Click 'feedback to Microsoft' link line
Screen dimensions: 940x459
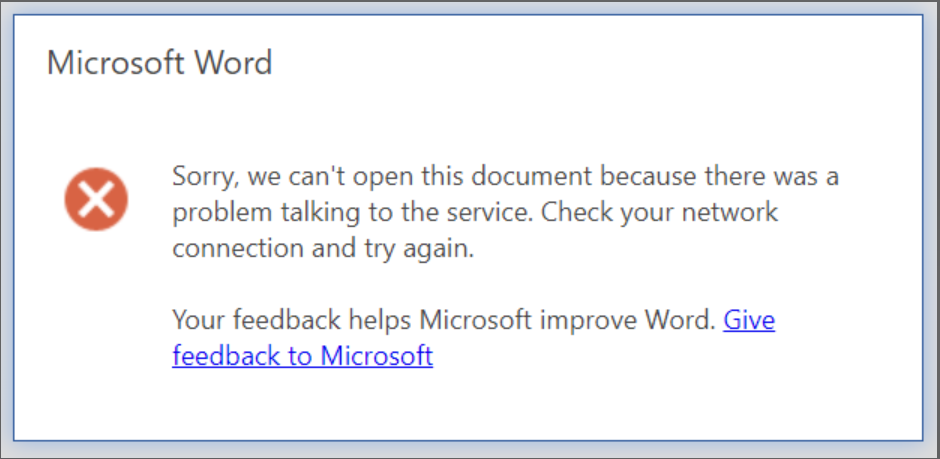pyautogui.click(x=302, y=356)
